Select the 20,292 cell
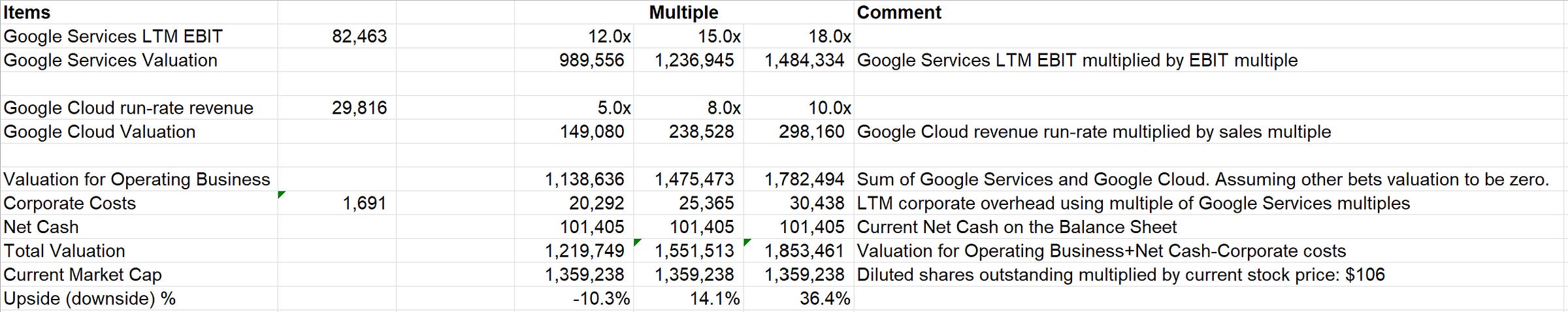Viewport: 1568px width, 312px height. 574,203
